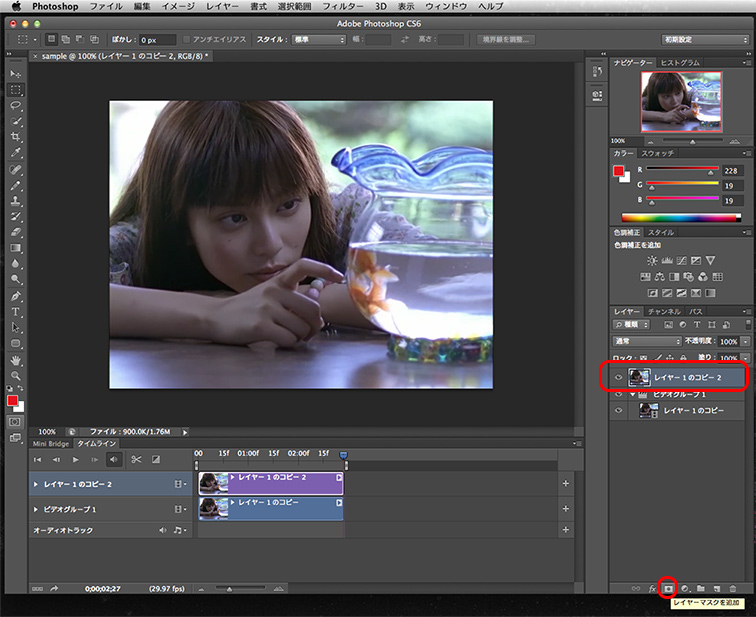Viewport: 756px width, 617px height.
Task: Add a Color Balance adjustment
Action: (x=660, y=277)
